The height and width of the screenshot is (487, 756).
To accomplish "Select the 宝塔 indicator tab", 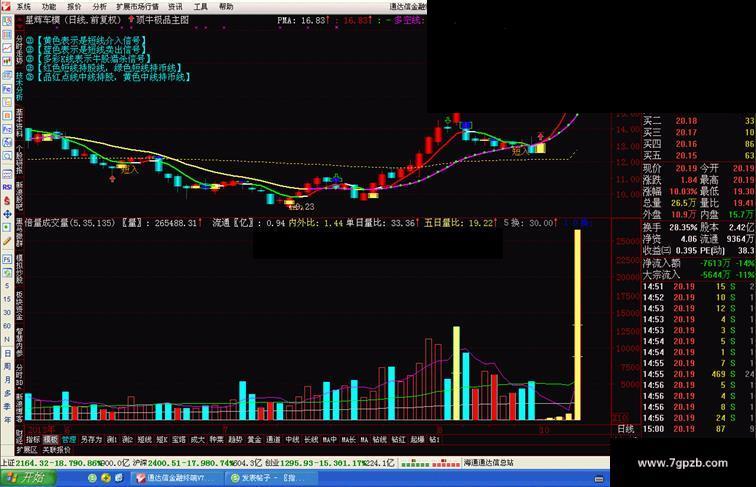I will [178, 440].
